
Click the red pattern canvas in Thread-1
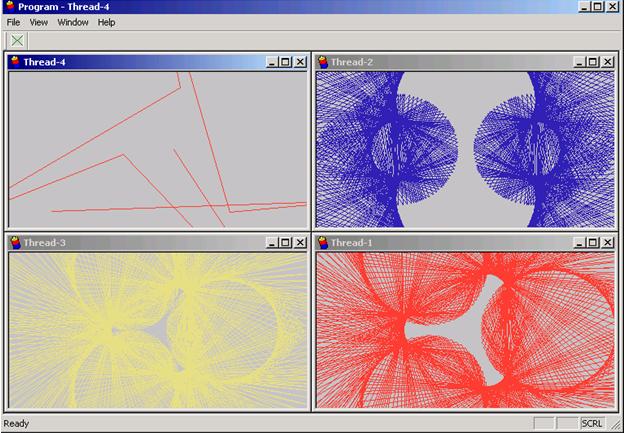click(465, 331)
